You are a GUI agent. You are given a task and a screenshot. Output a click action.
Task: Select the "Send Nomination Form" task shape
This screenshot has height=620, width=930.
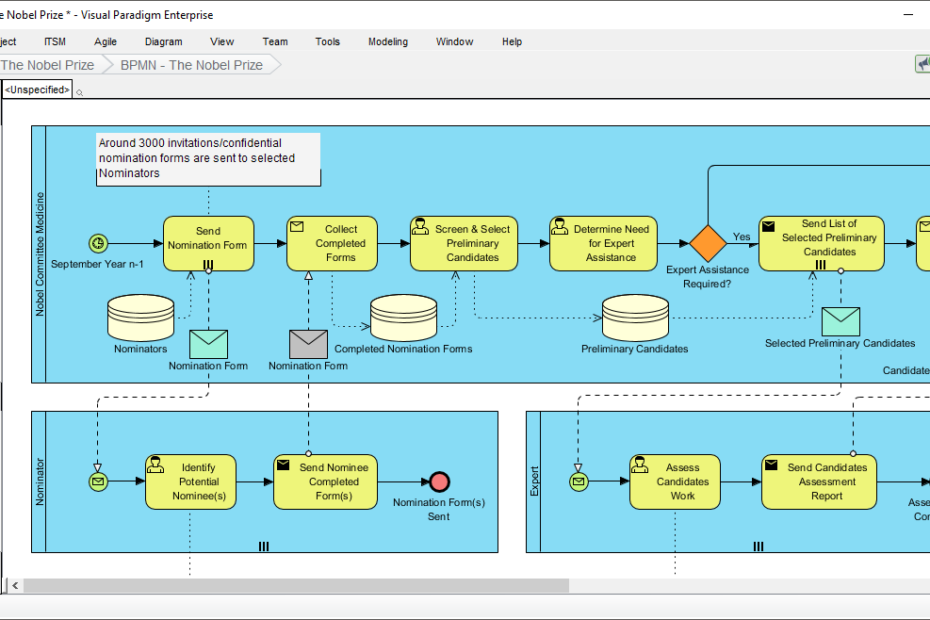pos(208,242)
